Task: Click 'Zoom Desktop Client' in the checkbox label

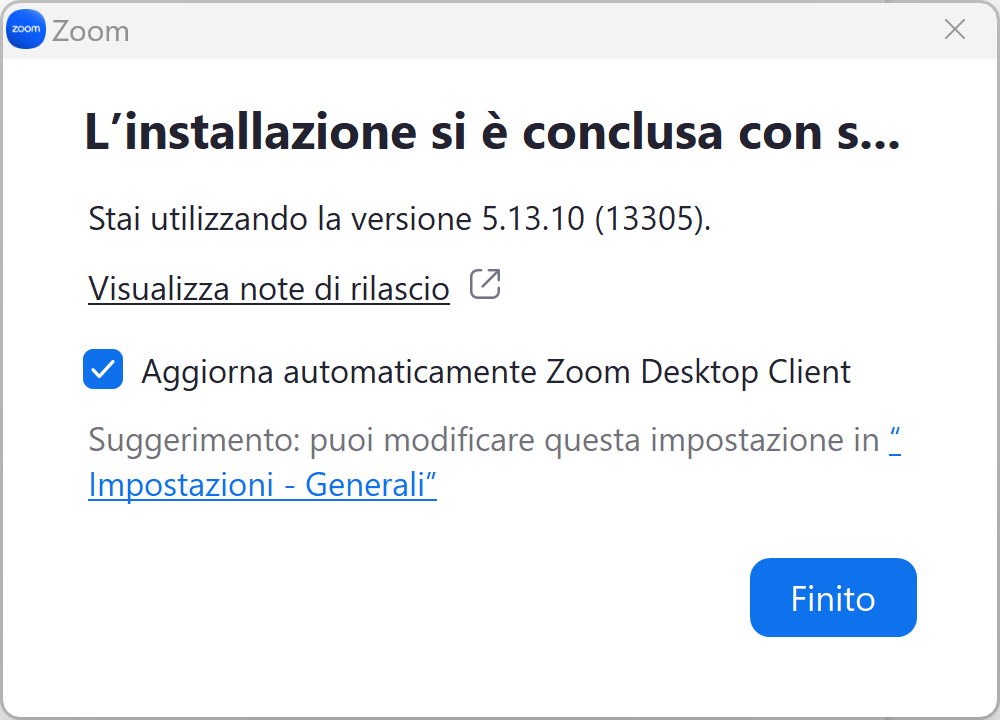Action: pos(698,372)
